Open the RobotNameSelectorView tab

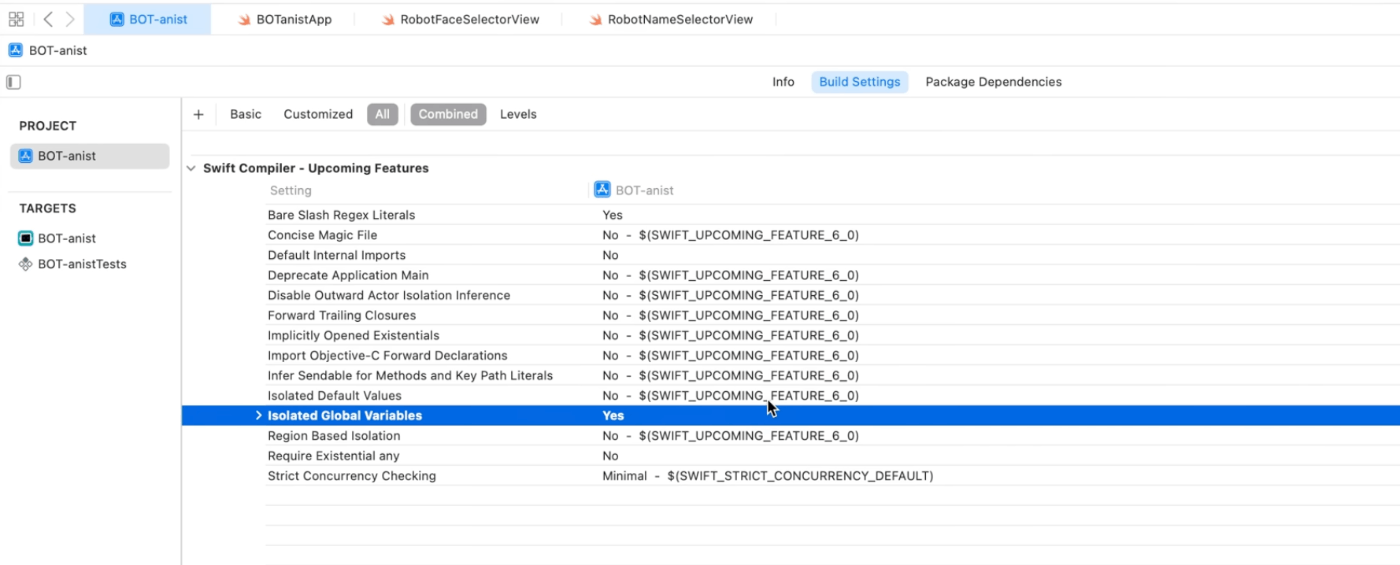(x=671, y=19)
